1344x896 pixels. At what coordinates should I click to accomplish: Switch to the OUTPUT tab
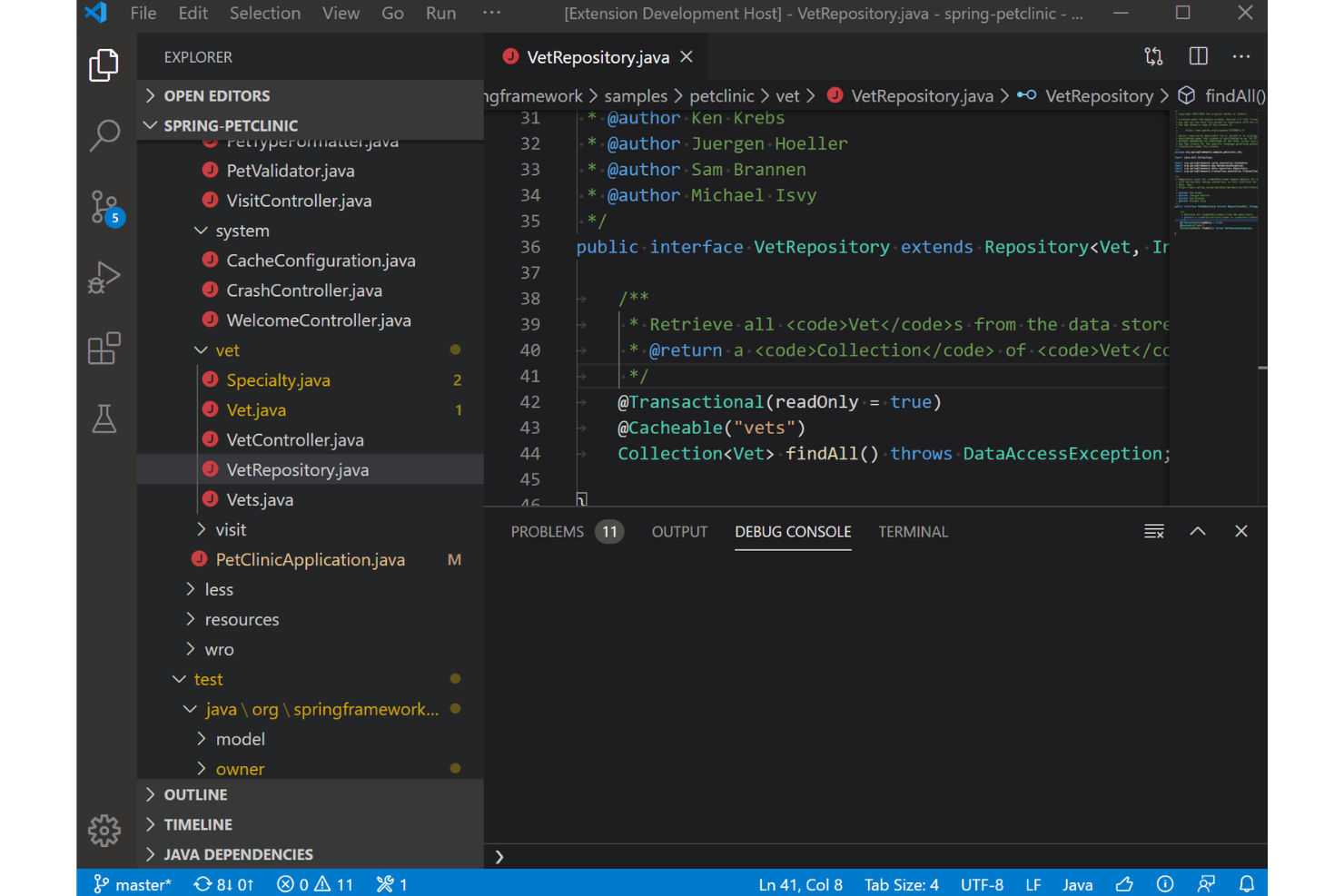(679, 532)
